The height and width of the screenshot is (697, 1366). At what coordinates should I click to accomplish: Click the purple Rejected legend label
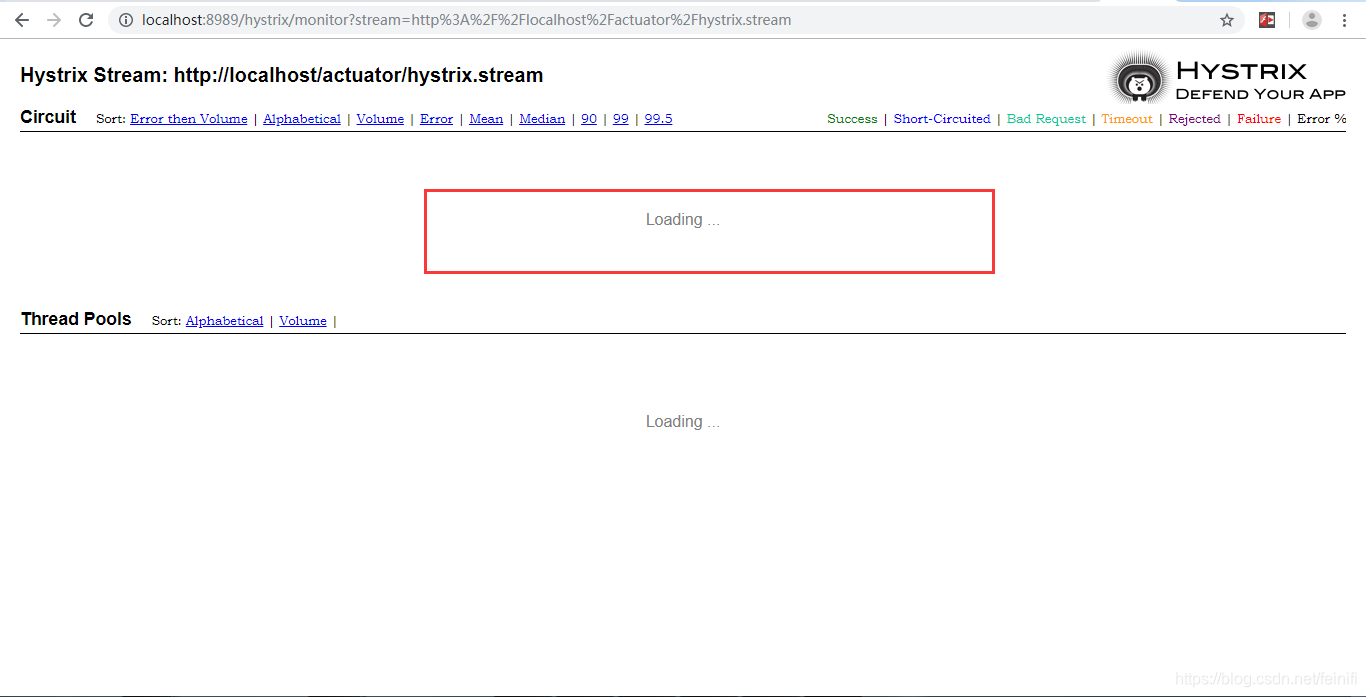coord(1195,119)
